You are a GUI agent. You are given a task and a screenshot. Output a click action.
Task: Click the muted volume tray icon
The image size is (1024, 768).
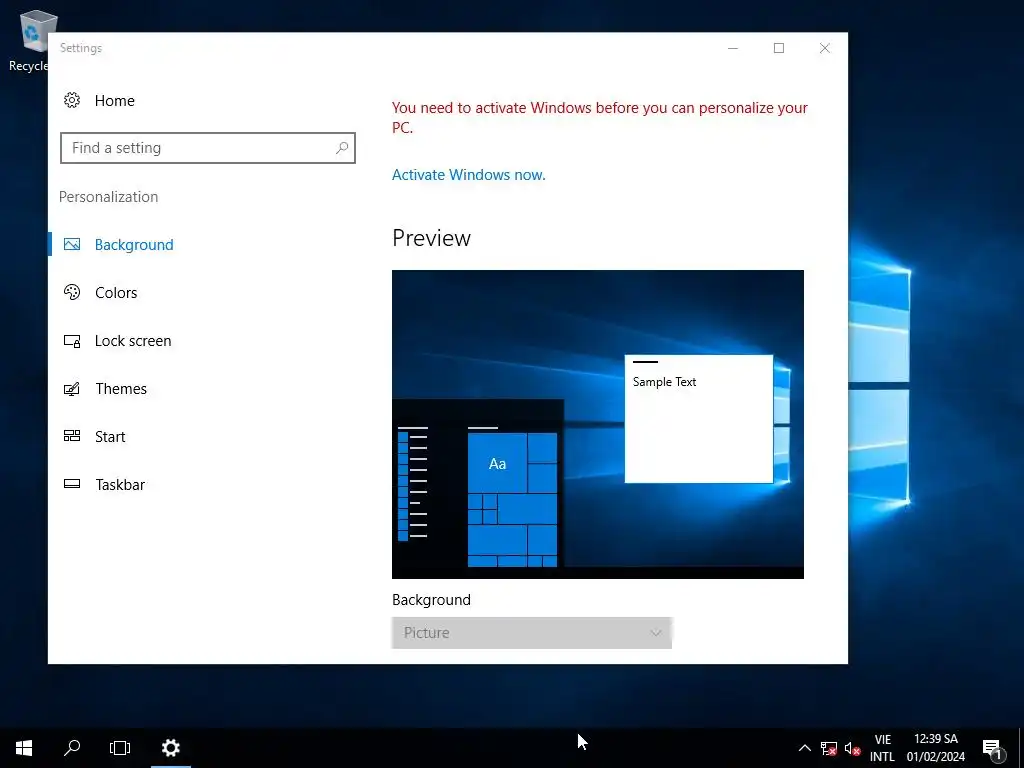(852, 748)
